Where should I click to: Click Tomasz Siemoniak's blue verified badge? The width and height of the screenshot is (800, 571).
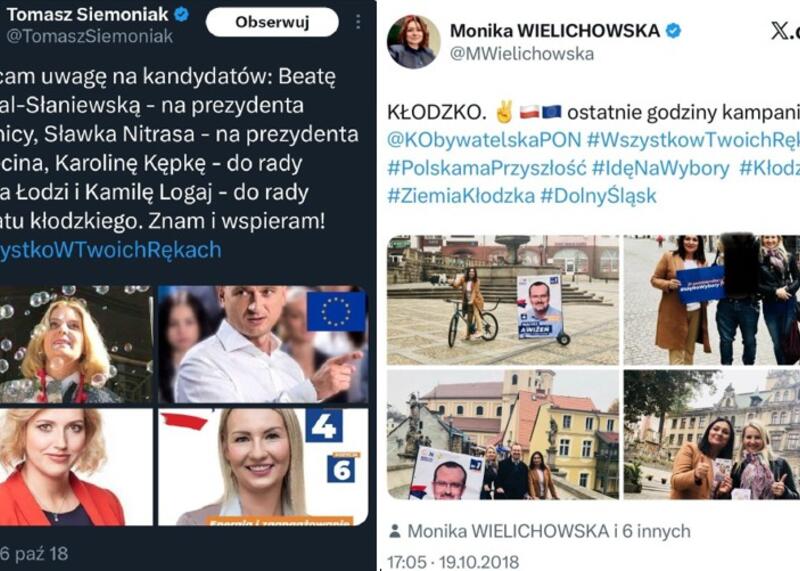coord(182,14)
